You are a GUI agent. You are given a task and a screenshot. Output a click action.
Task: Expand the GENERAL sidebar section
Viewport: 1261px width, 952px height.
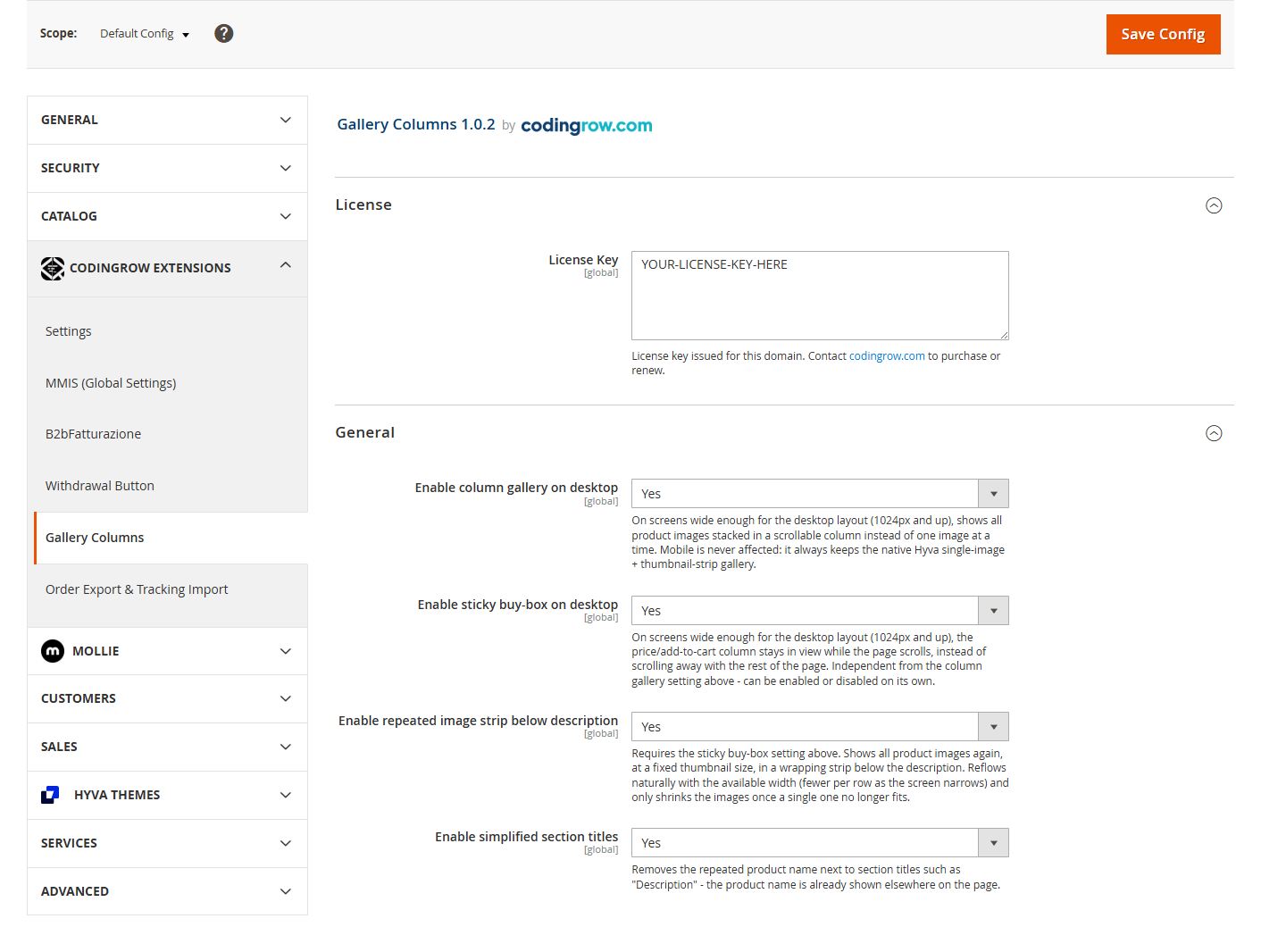coord(167,120)
